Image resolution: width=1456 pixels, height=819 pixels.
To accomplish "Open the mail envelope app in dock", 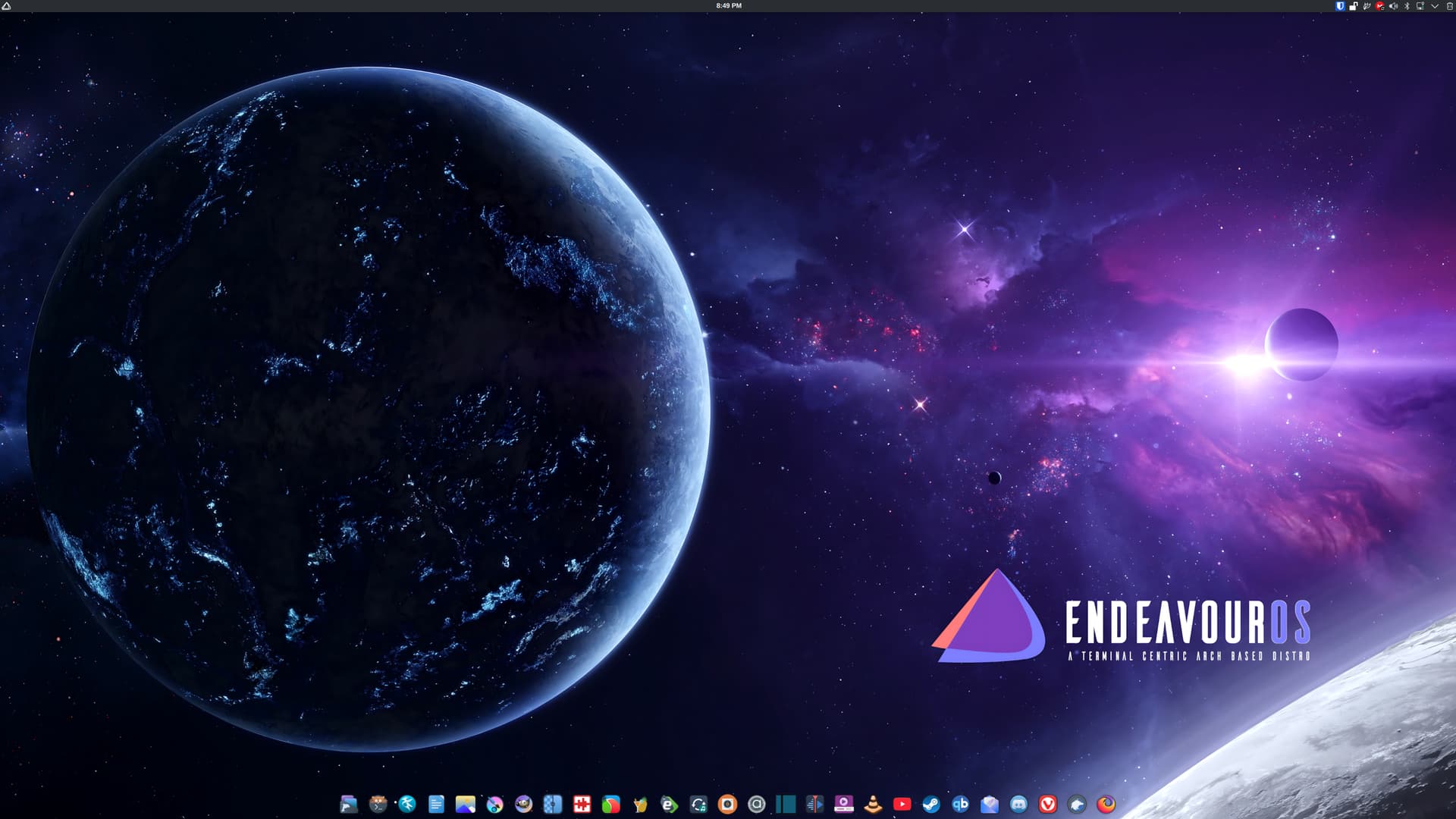I will click(990, 805).
